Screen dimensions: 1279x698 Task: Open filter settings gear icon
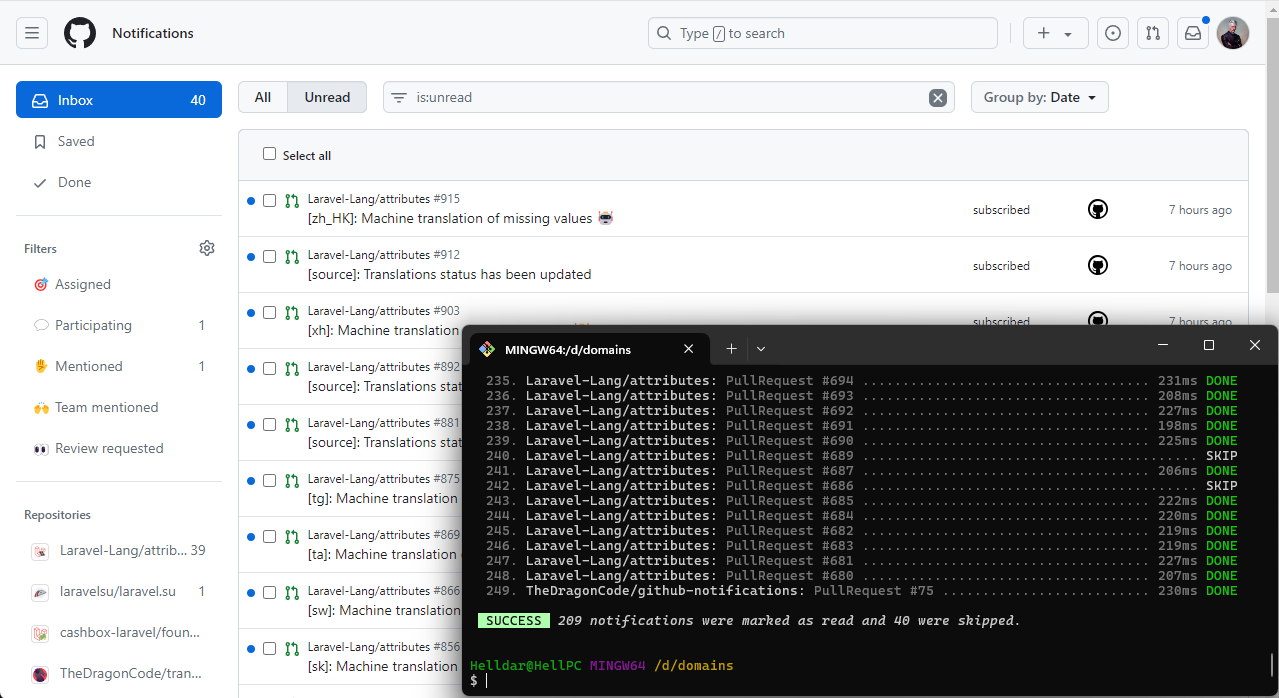pyautogui.click(x=207, y=248)
